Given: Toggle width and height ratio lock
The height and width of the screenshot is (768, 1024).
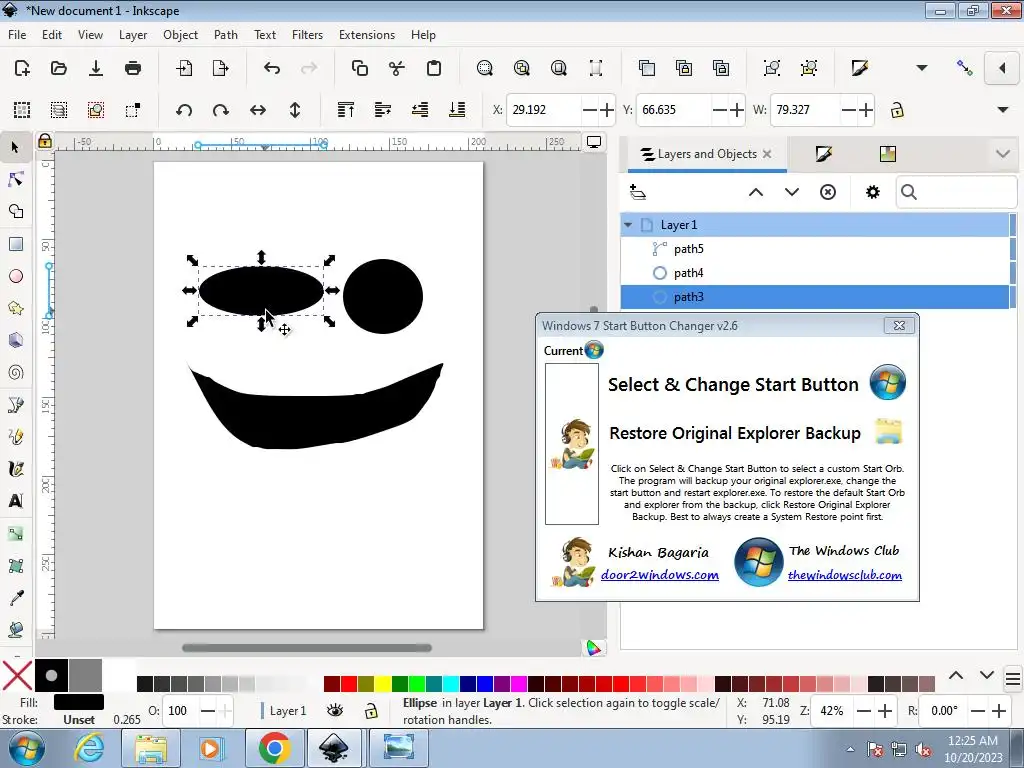Looking at the screenshot, I should coord(897,110).
